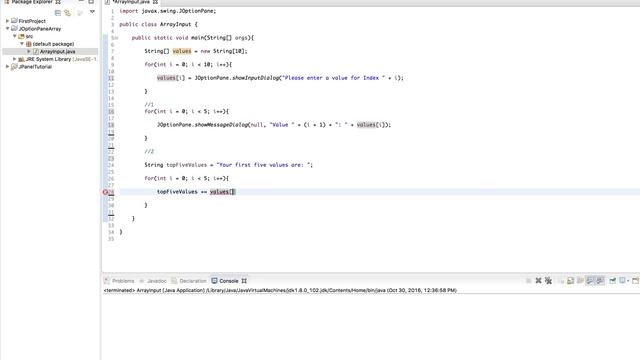Viewport: 640px width, 360px height.
Task: Click highlighted 'values' on line 7
Action: click(x=182, y=51)
